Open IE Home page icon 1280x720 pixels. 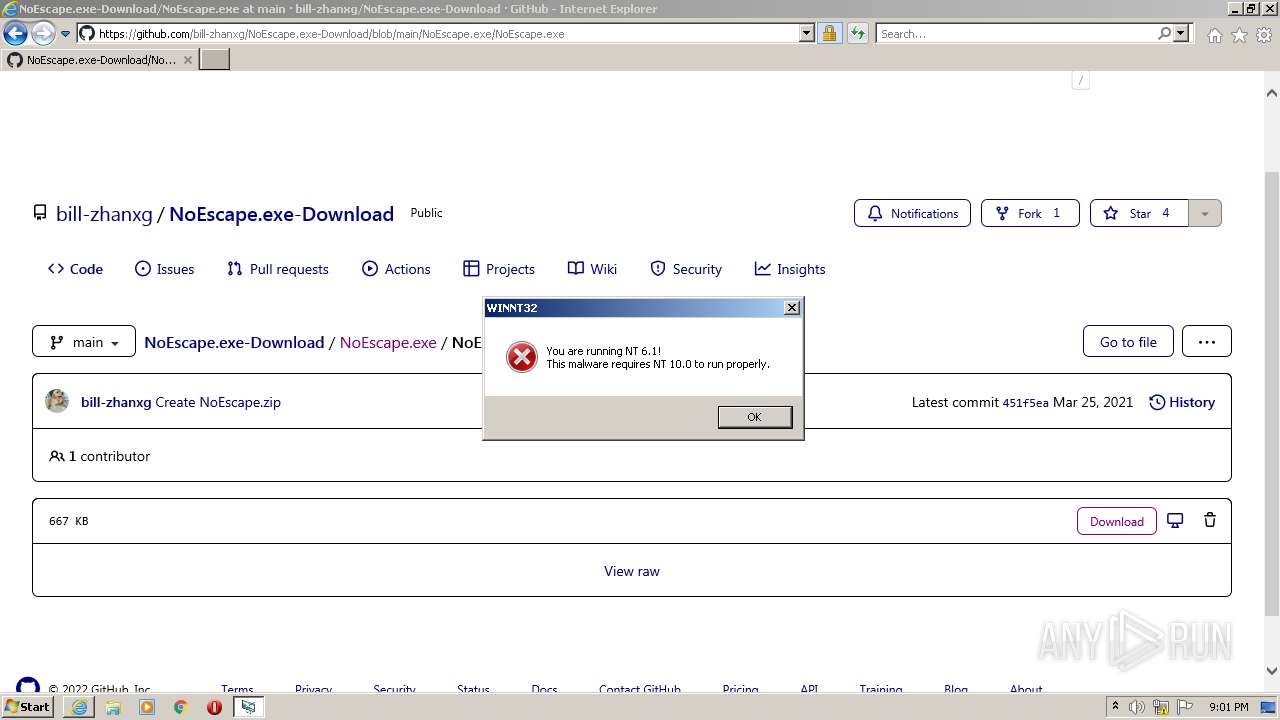(1214, 35)
